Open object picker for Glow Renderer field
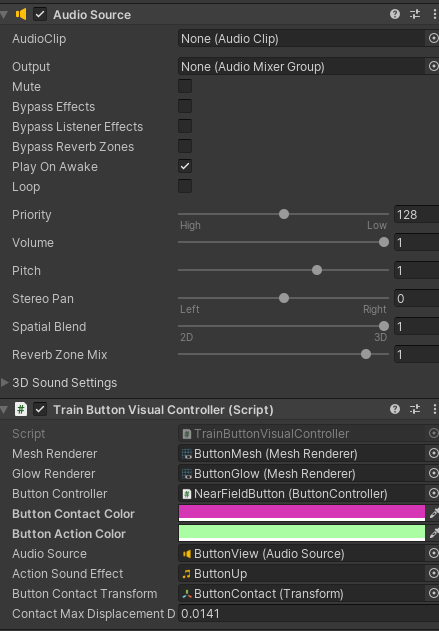439x631 pixels. pos(433,474)
